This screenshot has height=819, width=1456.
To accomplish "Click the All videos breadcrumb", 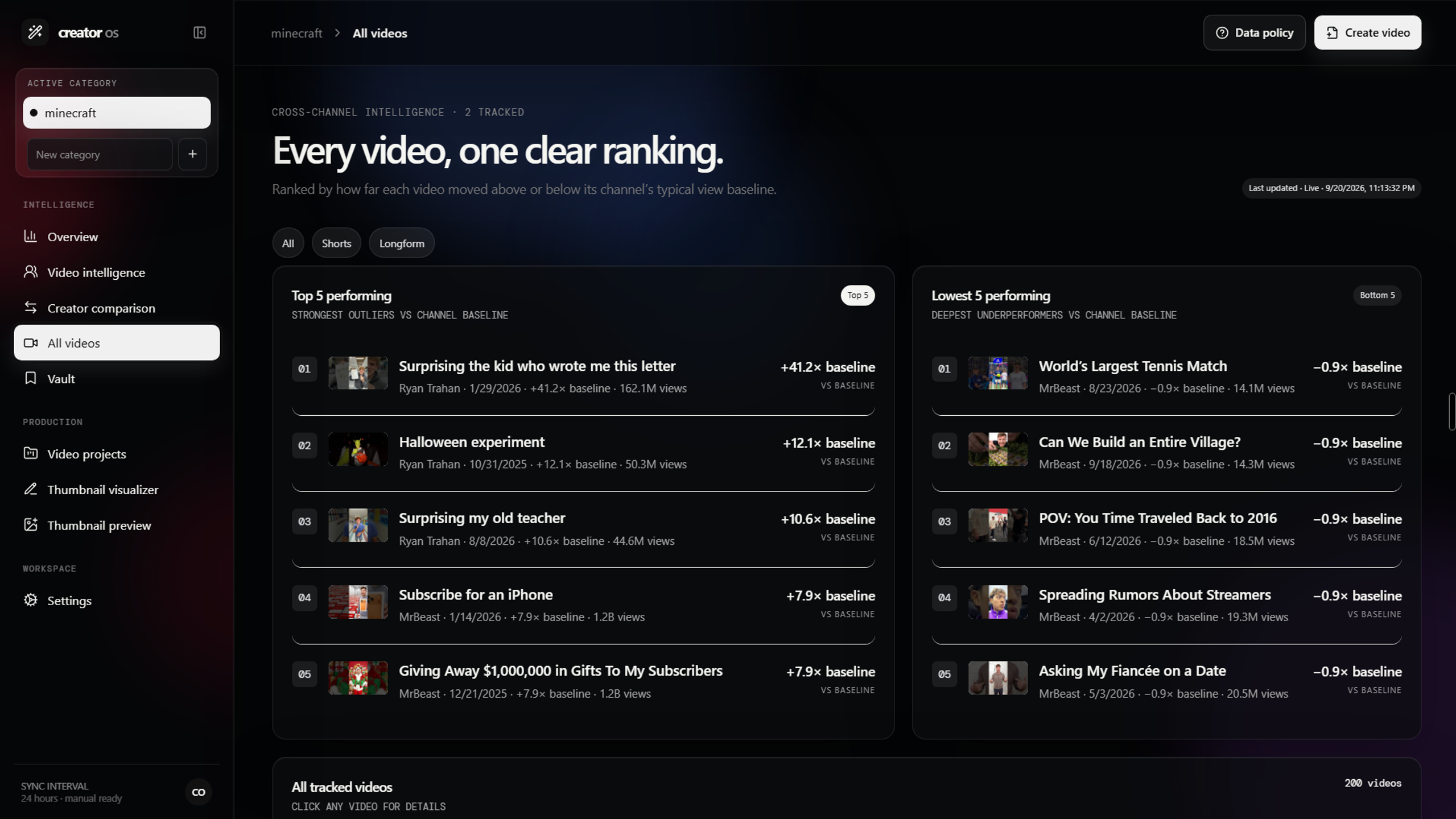I will [380, 34].
